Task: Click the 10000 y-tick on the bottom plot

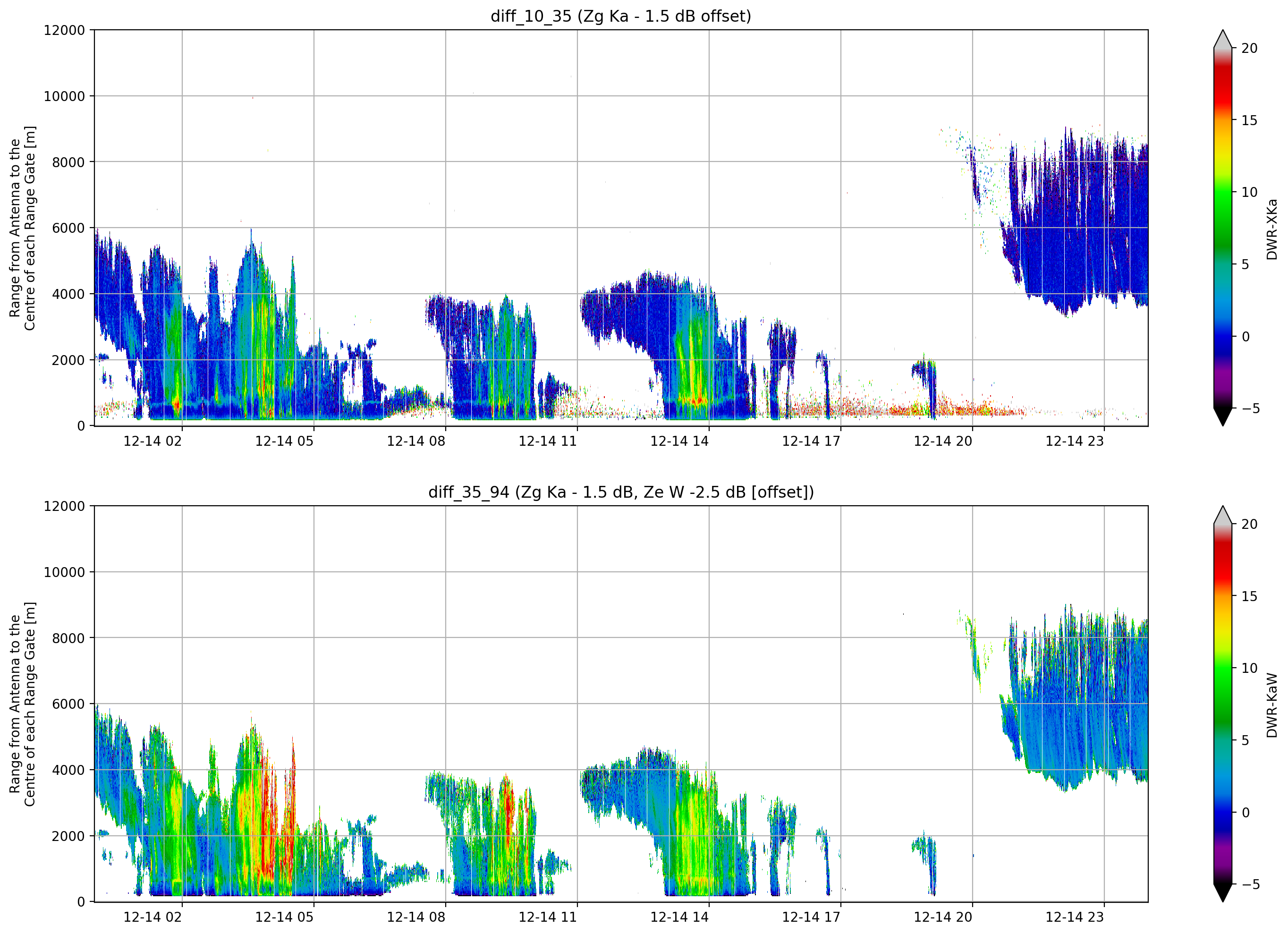Action: point(64,572)
